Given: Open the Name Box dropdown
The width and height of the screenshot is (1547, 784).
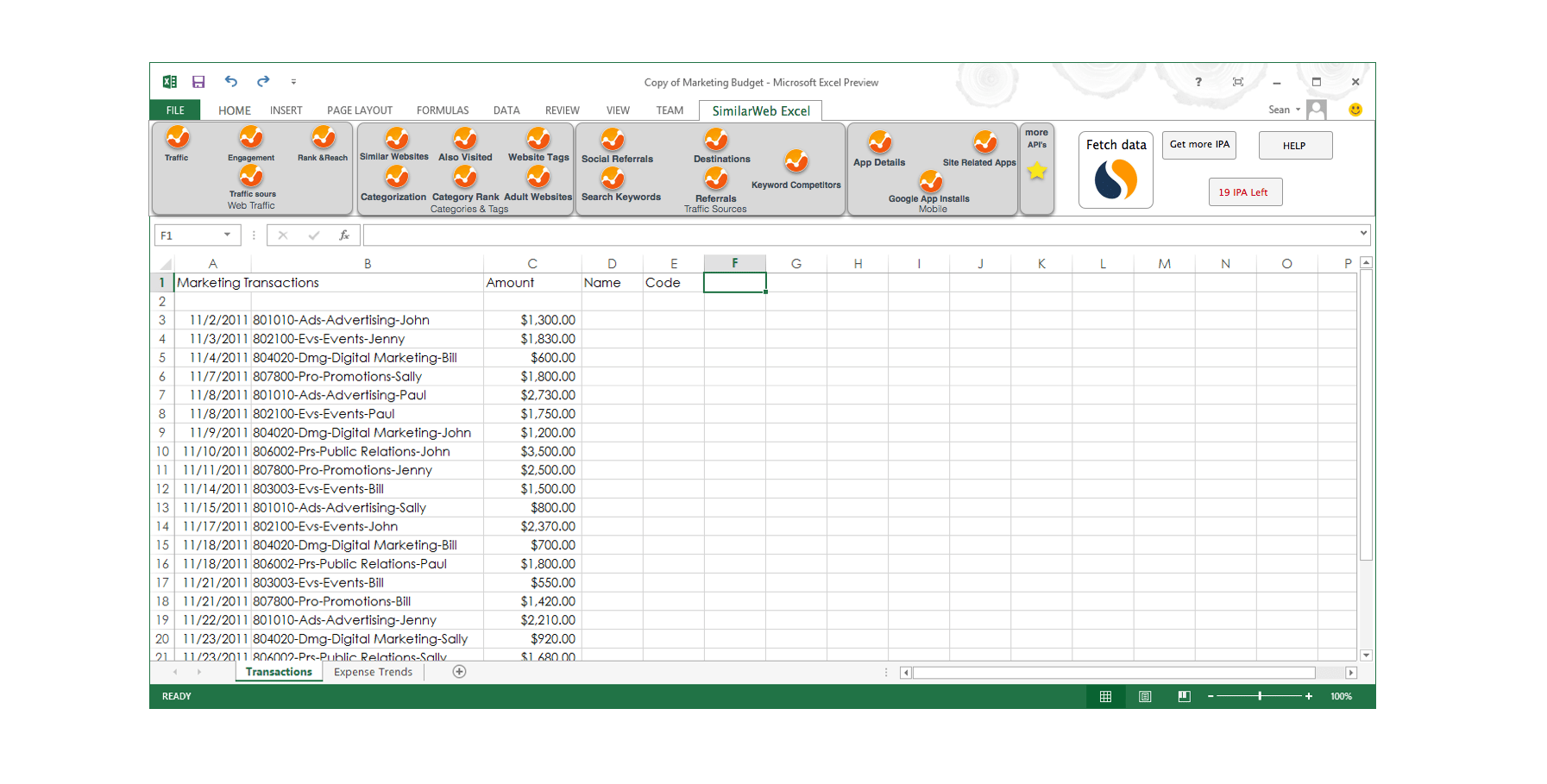Looking at the screenshot, I should click(226, 234).
